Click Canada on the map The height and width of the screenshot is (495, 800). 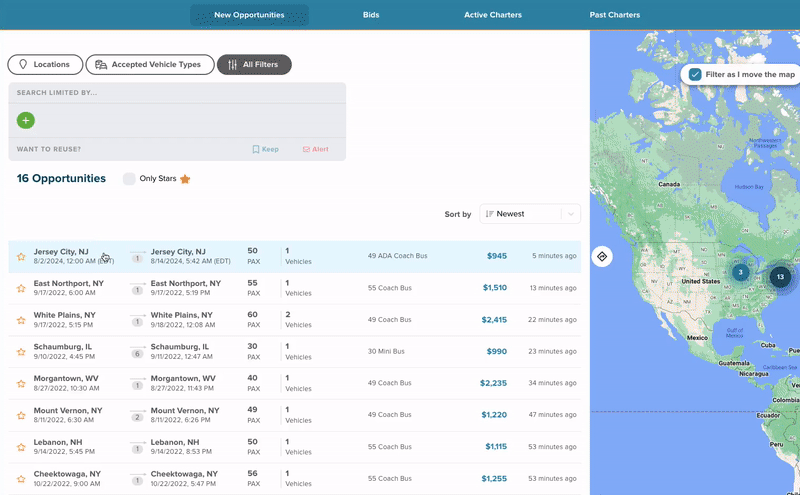click(x=669, y=184)
